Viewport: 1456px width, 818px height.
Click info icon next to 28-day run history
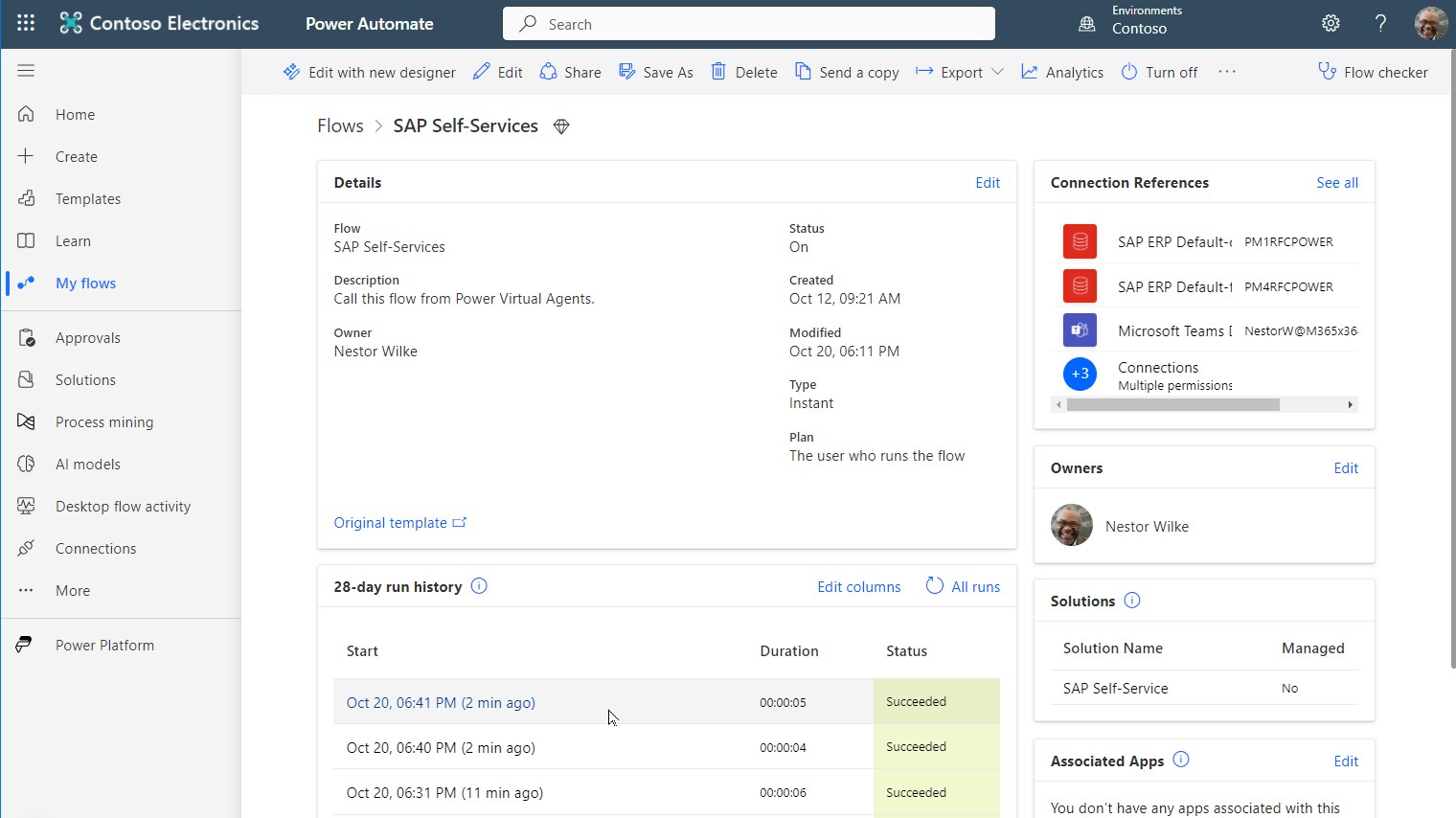coord(479,585)
